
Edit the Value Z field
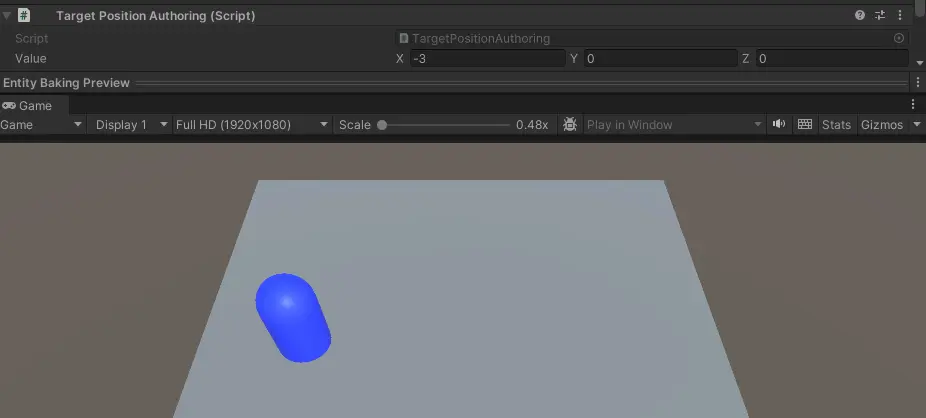pos(832,58)
